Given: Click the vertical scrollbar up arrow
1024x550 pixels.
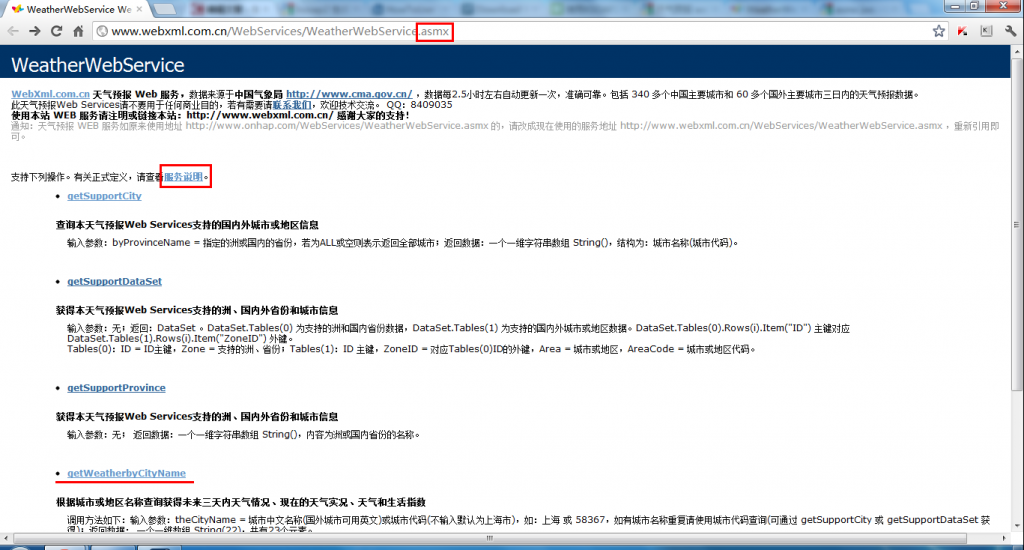Looking at the screenshot, I should click(x=1017, y=52).
